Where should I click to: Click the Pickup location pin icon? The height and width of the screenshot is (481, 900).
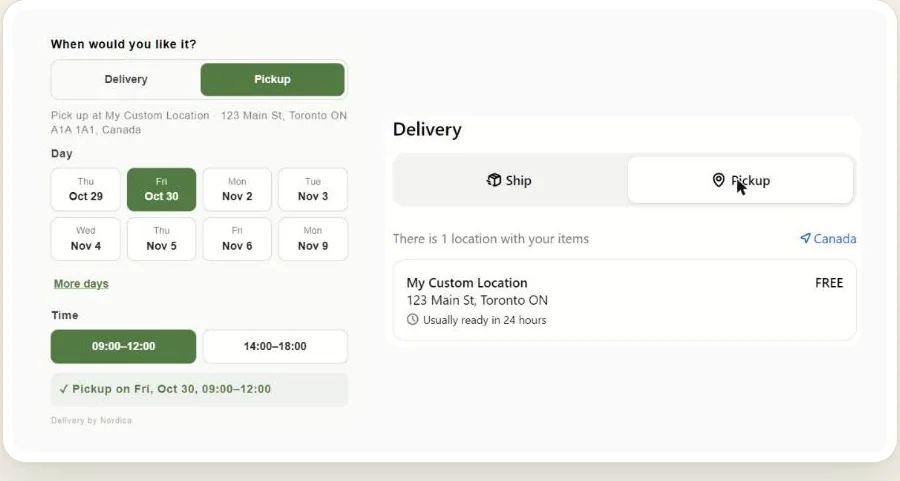coord(718,180)
